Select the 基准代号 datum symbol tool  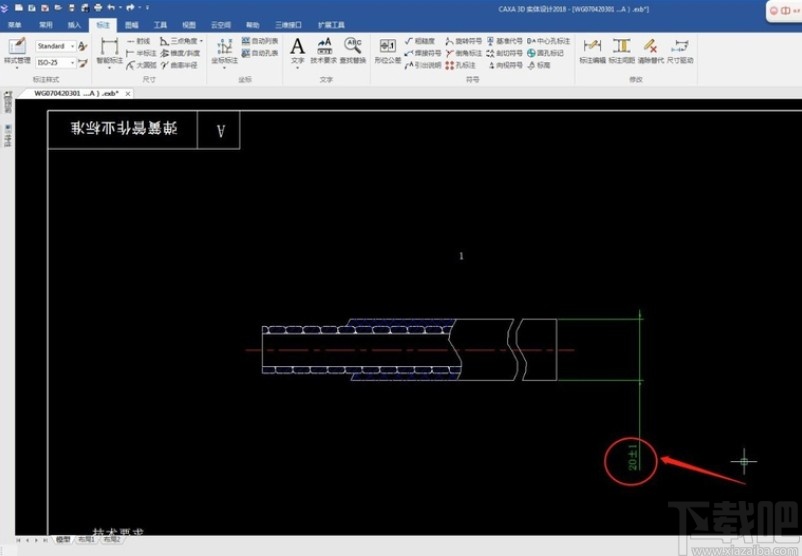tap(504, 41)
